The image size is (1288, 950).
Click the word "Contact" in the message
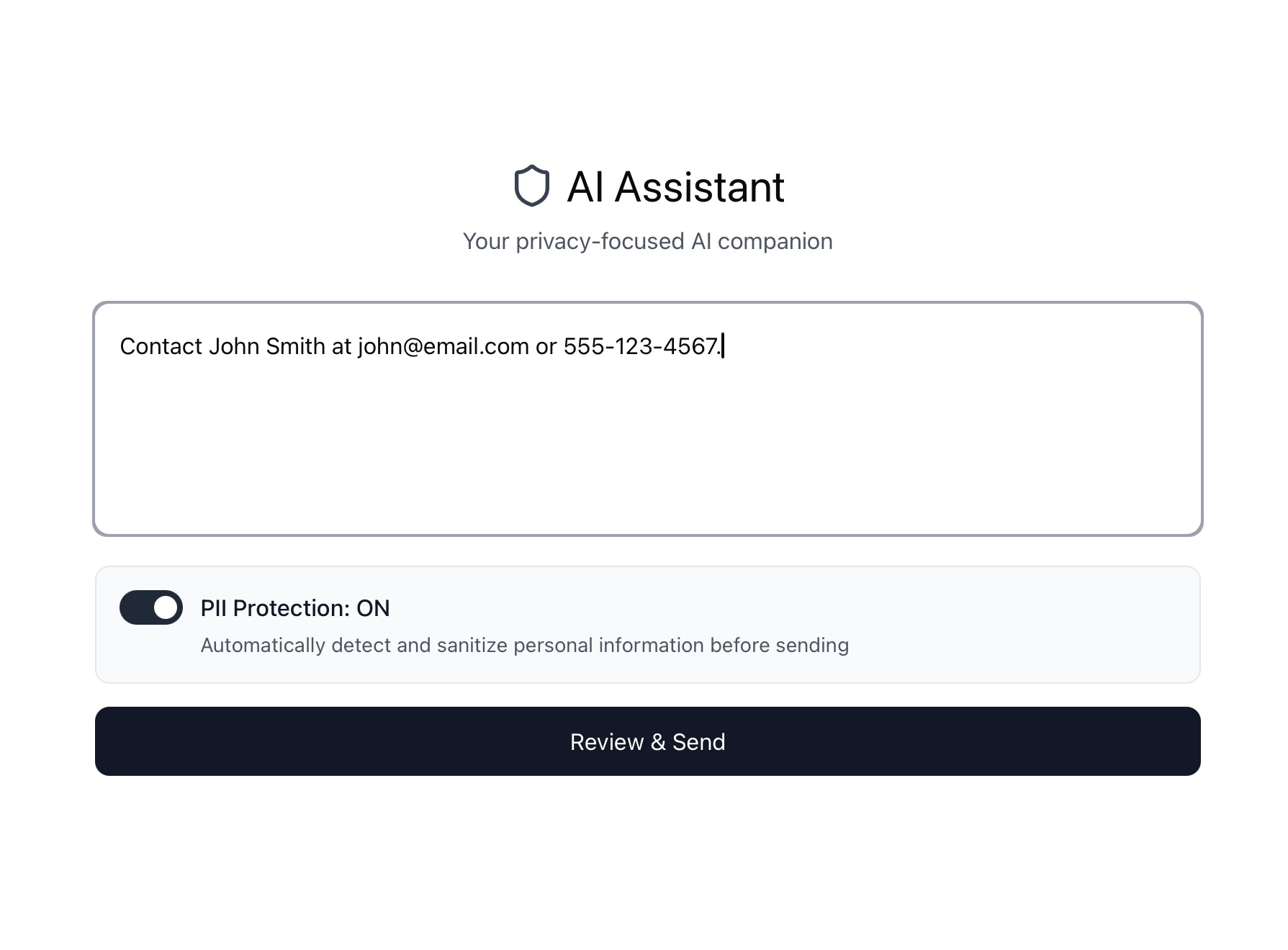(161, 346)
